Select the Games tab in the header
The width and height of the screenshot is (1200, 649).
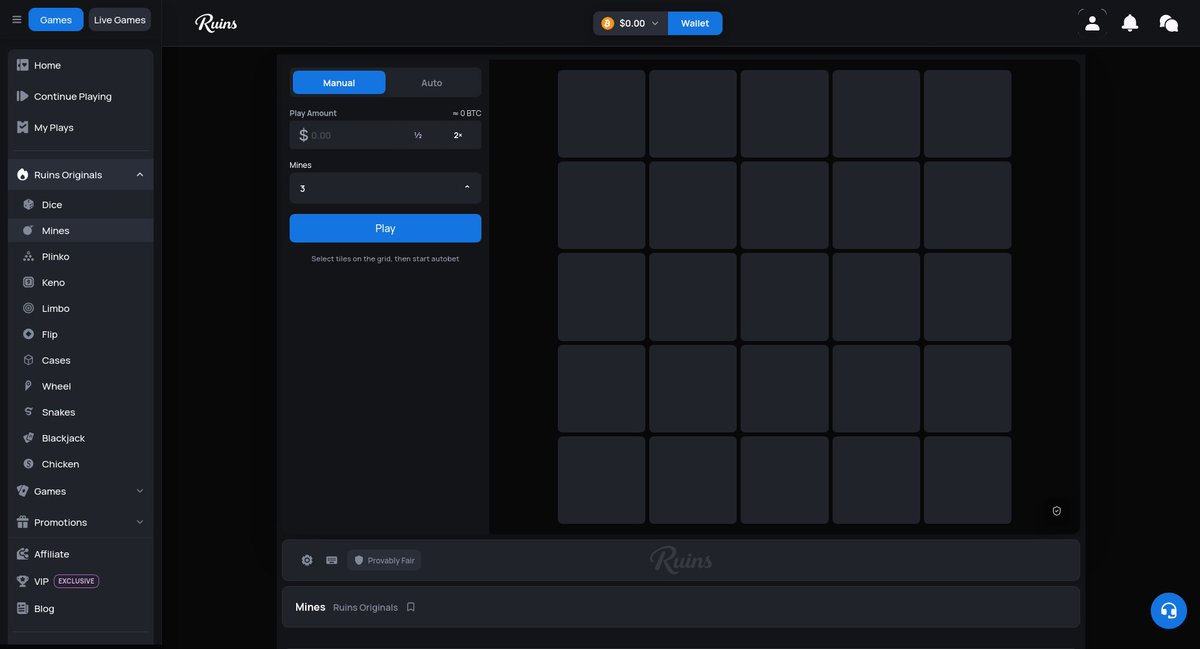pyautogui.click(x=56, y=20)
